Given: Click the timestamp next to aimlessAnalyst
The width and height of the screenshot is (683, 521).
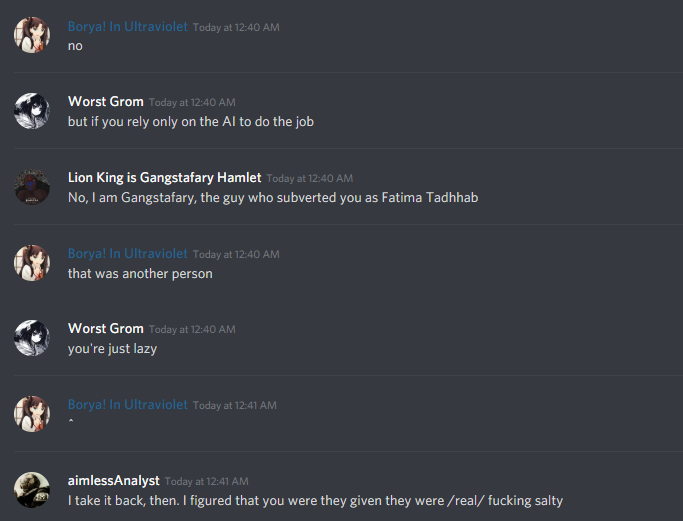Looking at the screenshot, I should point(206,481).
